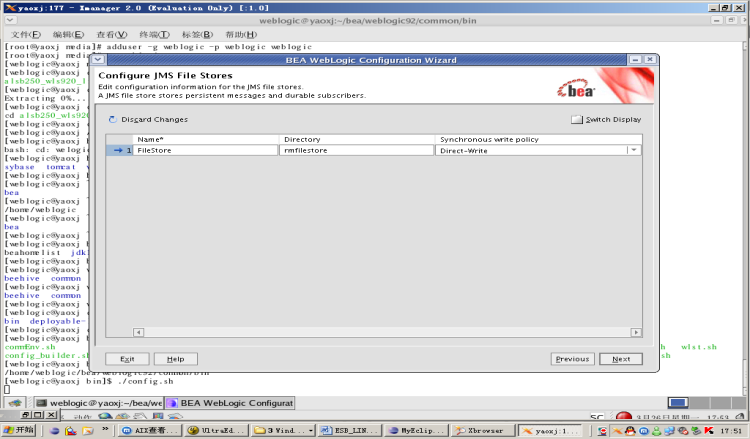Open the 查看(V) menu in terminal
Image resolution: width=750 pixels, height=439 pixels.
[111, 34]
